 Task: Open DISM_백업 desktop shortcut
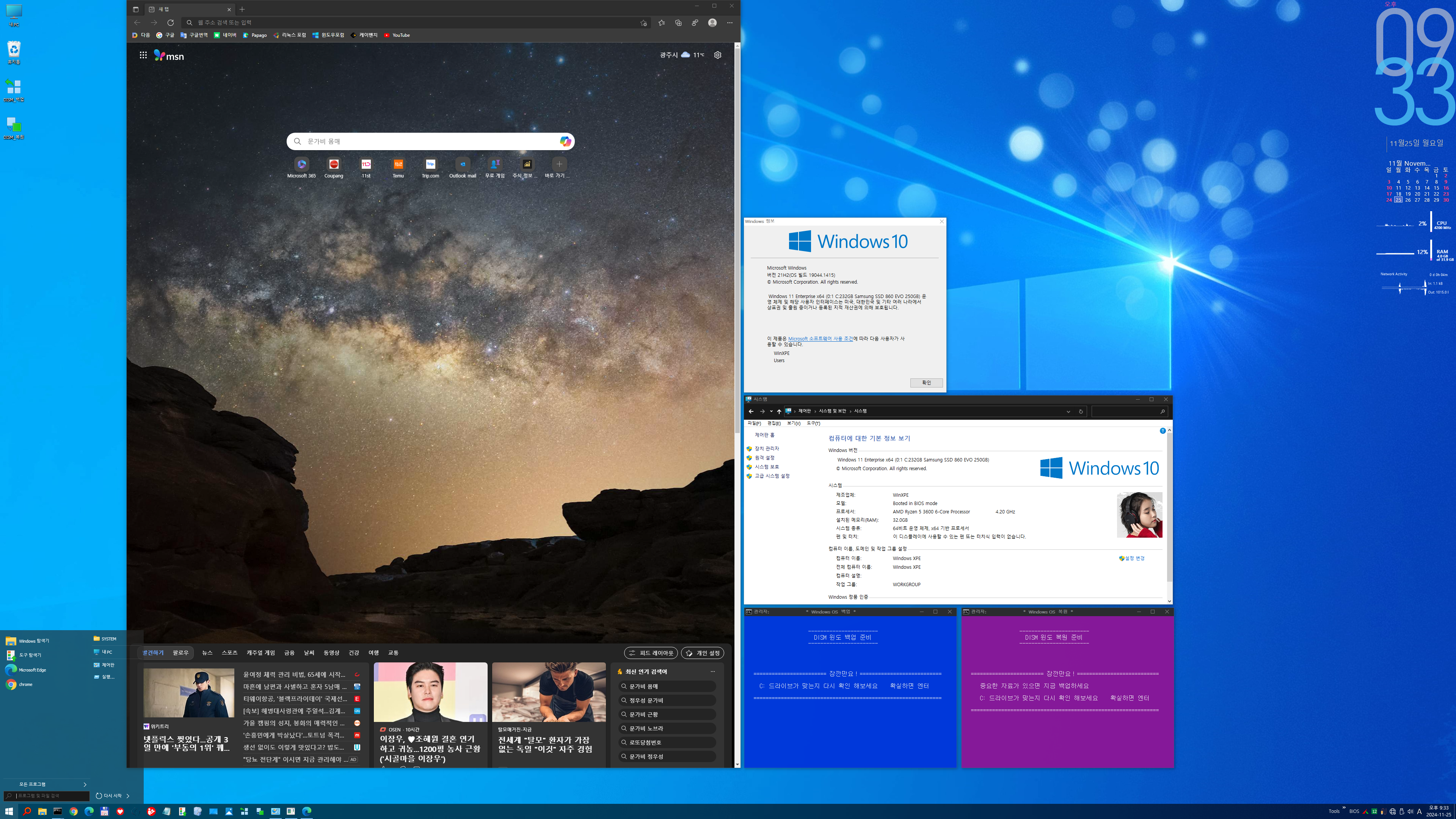click(14, 91)
